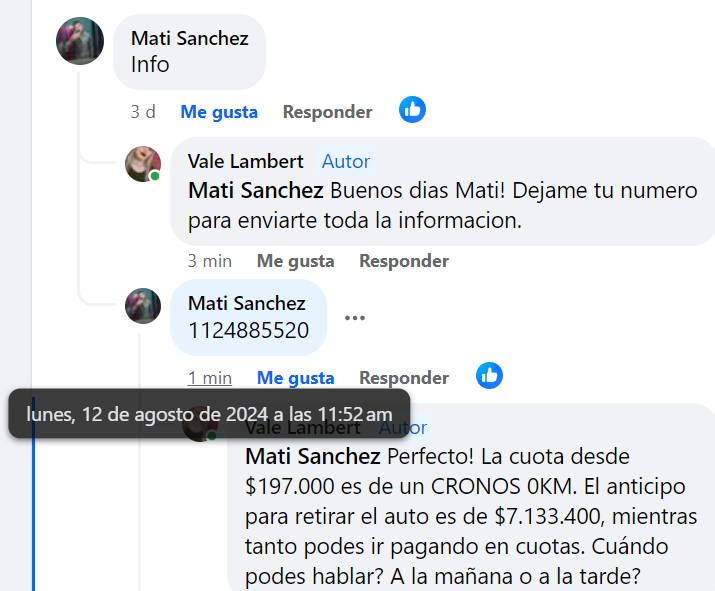Open the "3 min" timestamp link
This screenshot has height=591, width=715.
coord(209,261)
